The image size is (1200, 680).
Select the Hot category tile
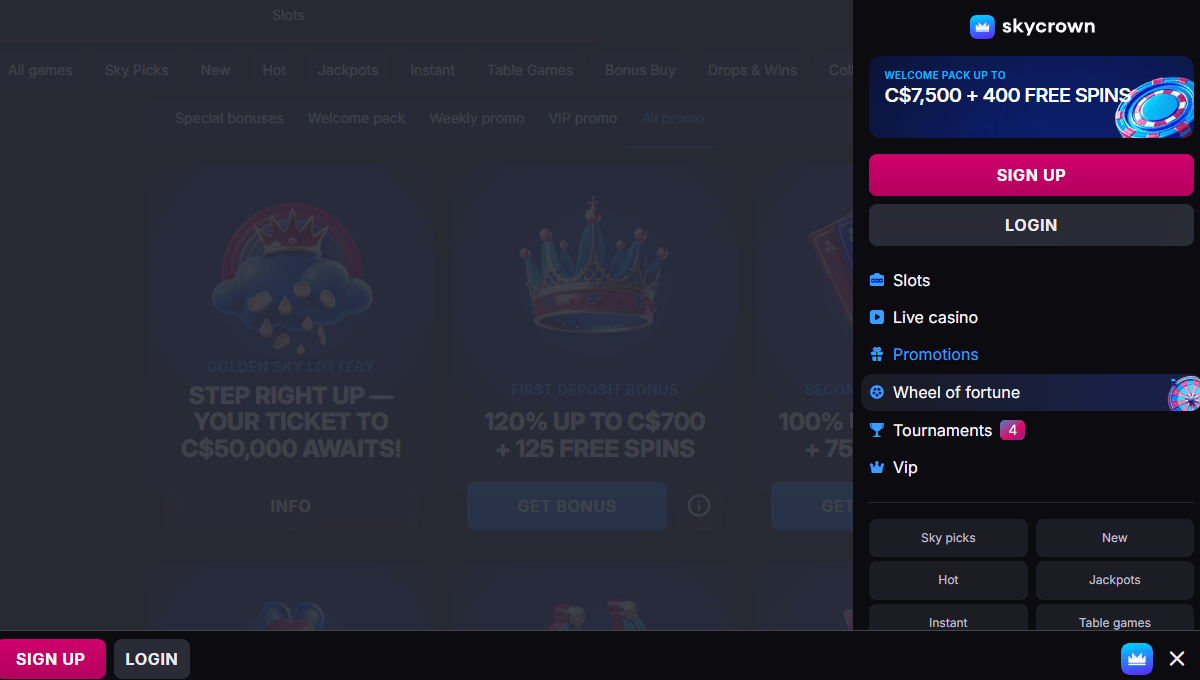coord(948,580)
